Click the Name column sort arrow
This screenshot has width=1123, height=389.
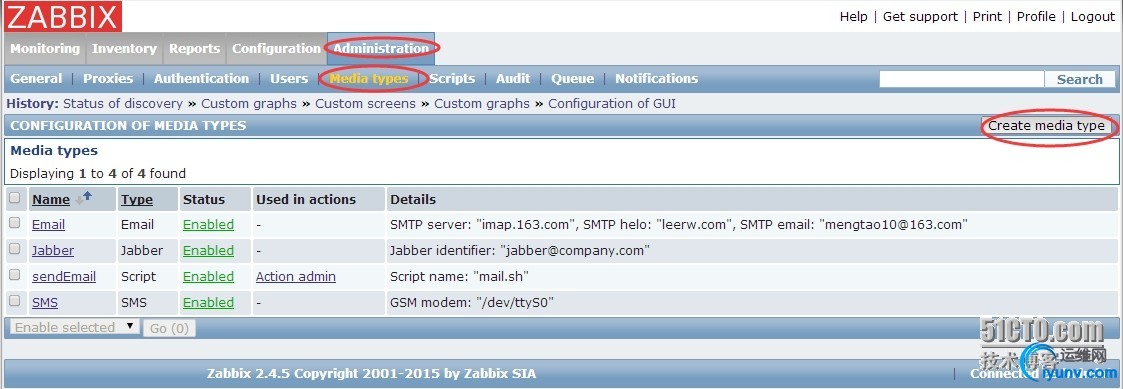84,198
